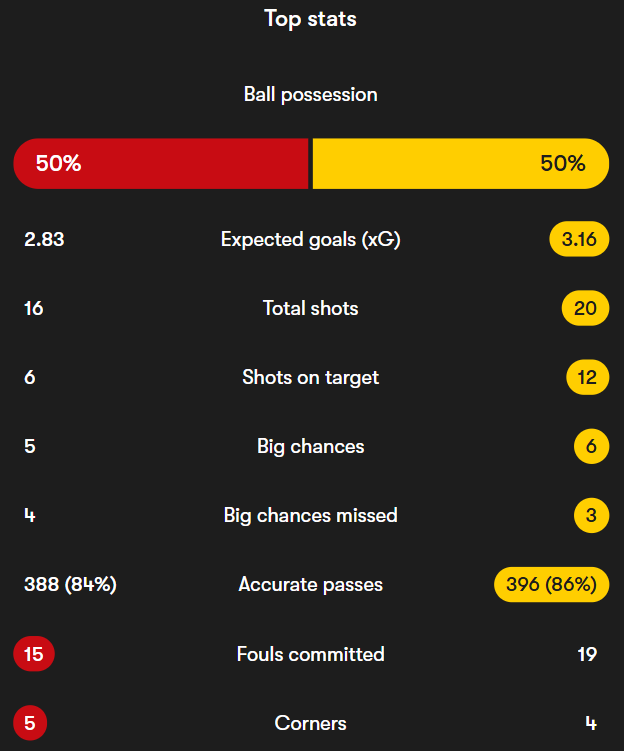Screen dimensions: 624x751
Task: Click the yellow 50% possession bar
Action: pyautogui.click(x=461, y=164)
